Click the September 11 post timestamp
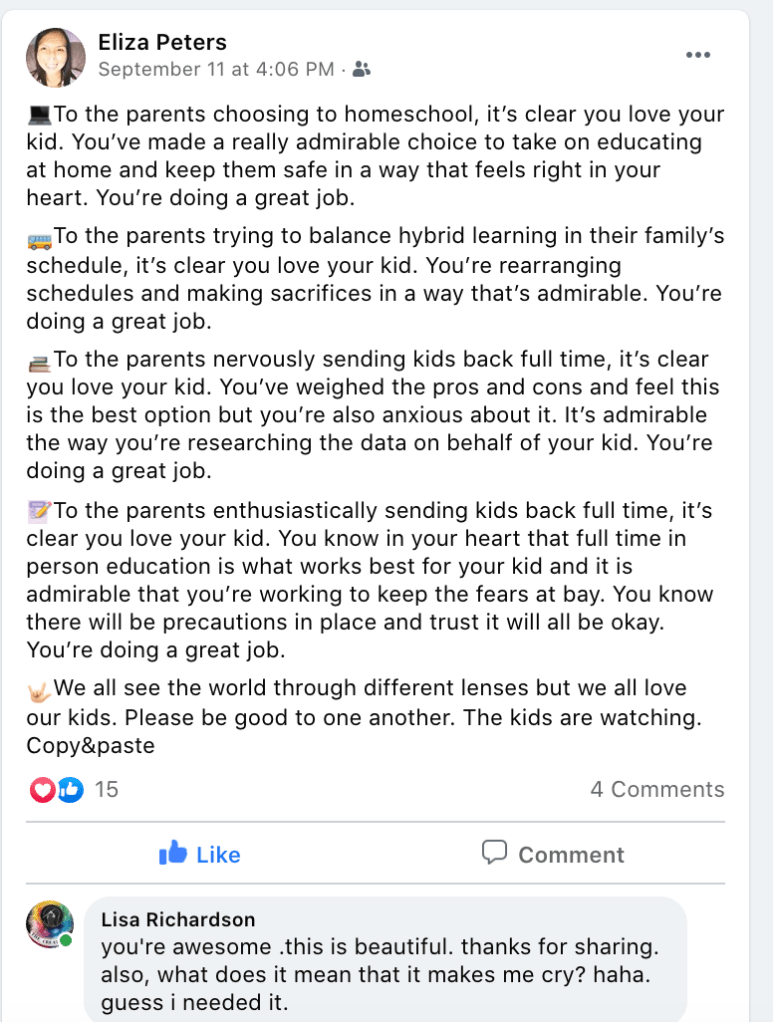The image size is (773, 1022). (216, 69)
